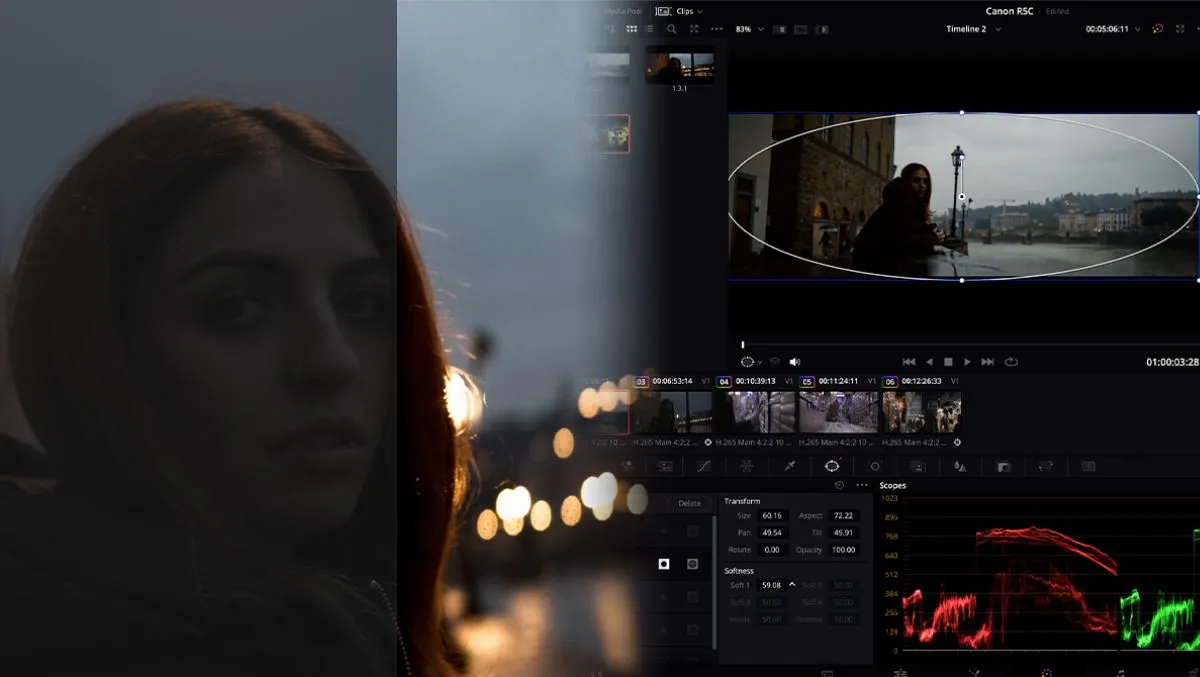Expand the Timeline 2 dropdown

point(971,30)
